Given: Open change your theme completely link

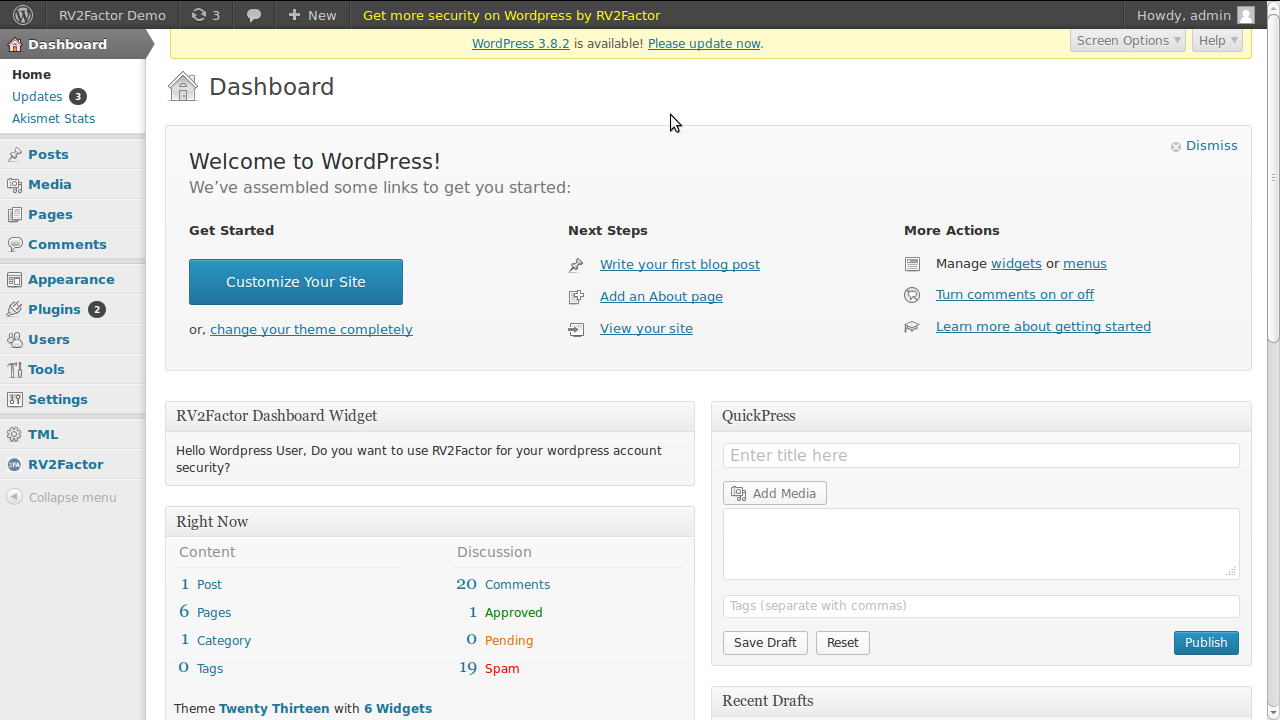Looking at the screenshot, I should [x=311, y=330].
